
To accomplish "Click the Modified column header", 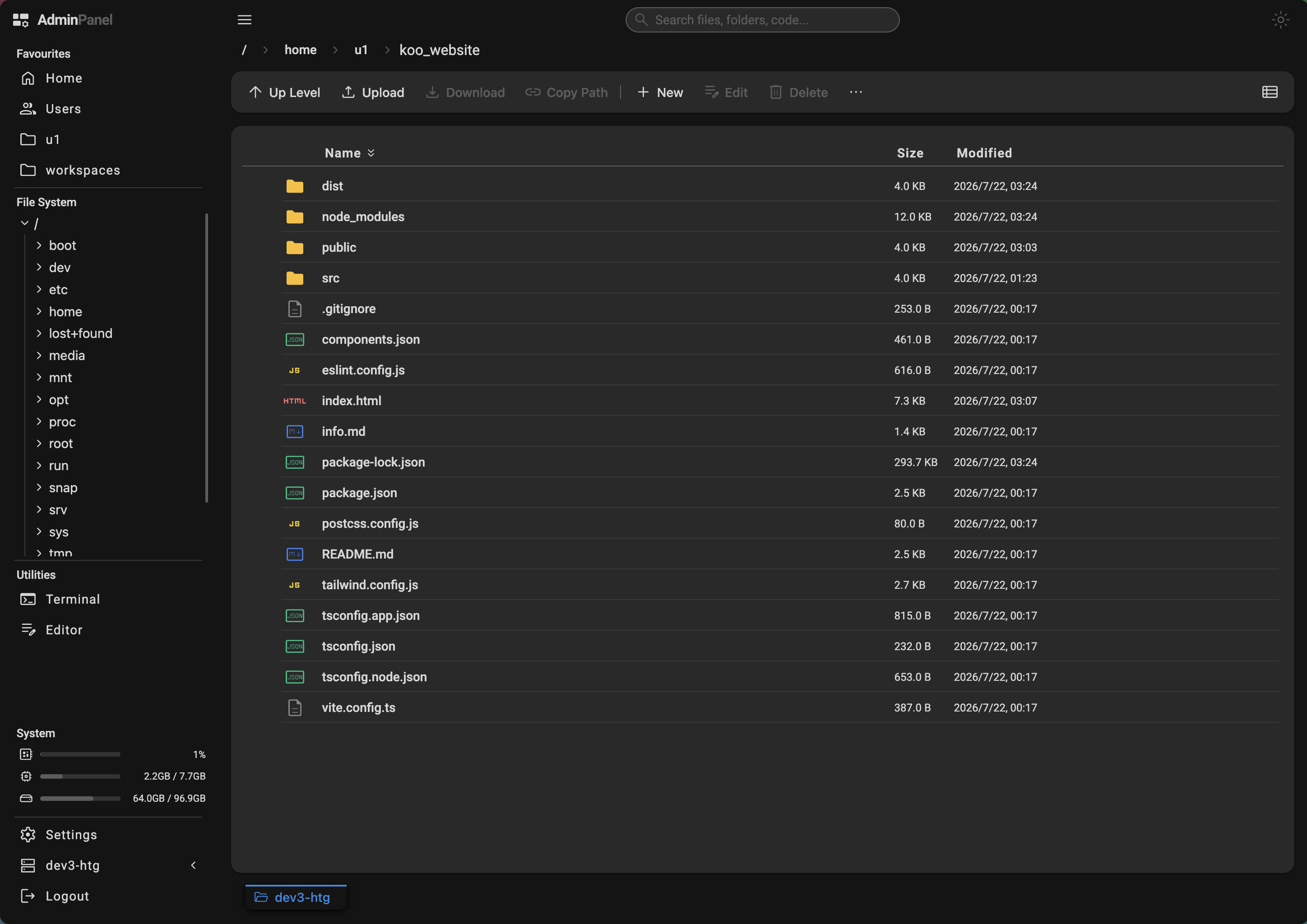I will [x=984, y=153].
